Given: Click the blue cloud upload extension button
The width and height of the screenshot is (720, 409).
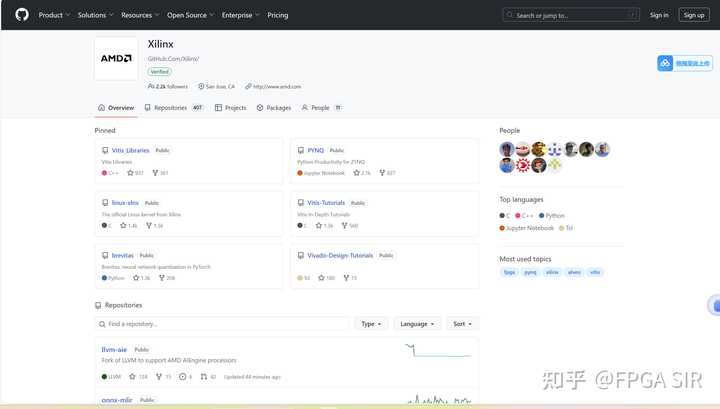Looking at the screenshot, I should point(685,63).
